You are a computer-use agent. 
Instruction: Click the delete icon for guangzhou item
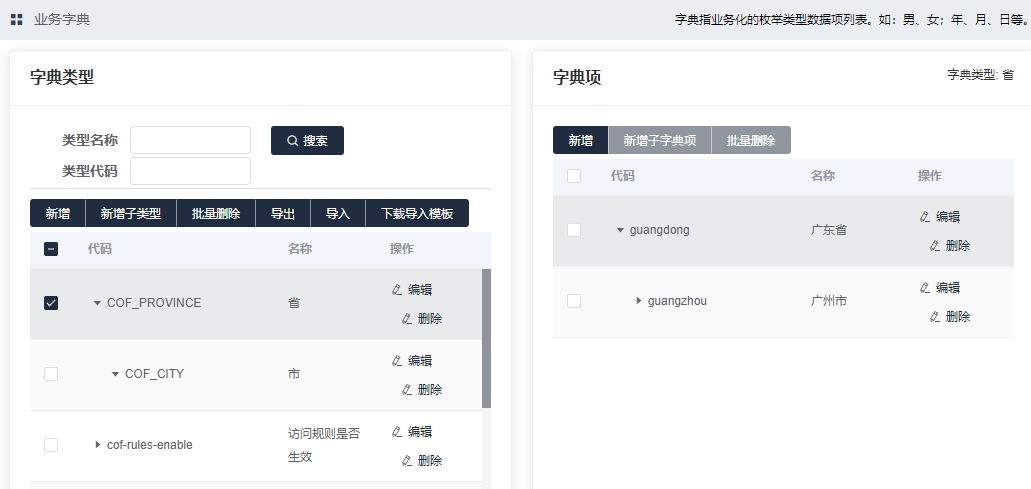pos(935,317)
